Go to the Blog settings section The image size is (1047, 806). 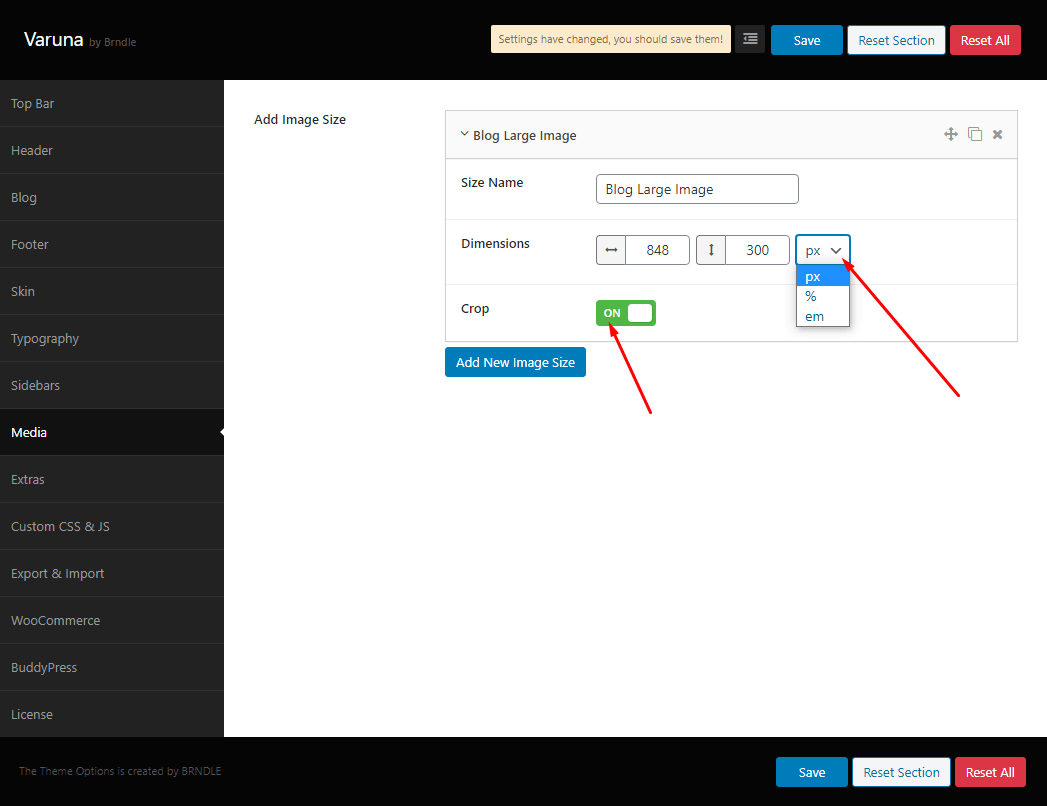tap(112, 198)
